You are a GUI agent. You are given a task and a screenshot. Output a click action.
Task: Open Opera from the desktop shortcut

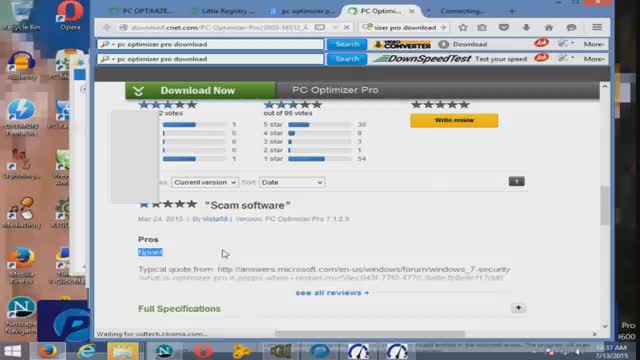[x=70, y=15]
